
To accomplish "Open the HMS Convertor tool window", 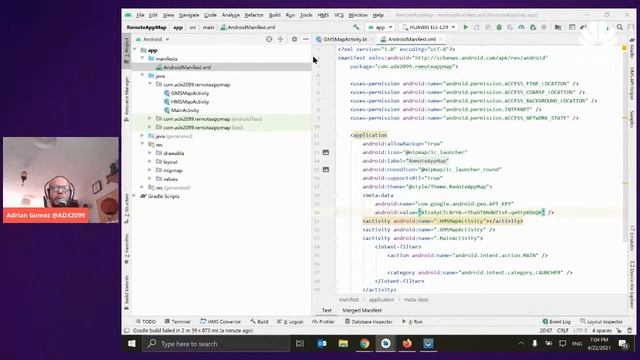I will click(220, 322).
